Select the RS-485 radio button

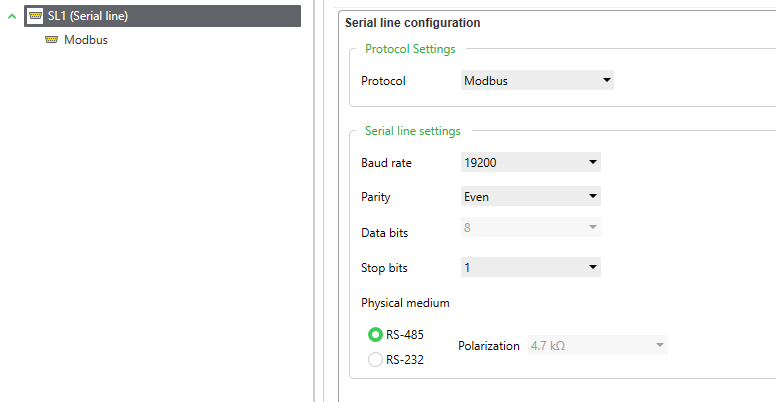coord(375,335)
